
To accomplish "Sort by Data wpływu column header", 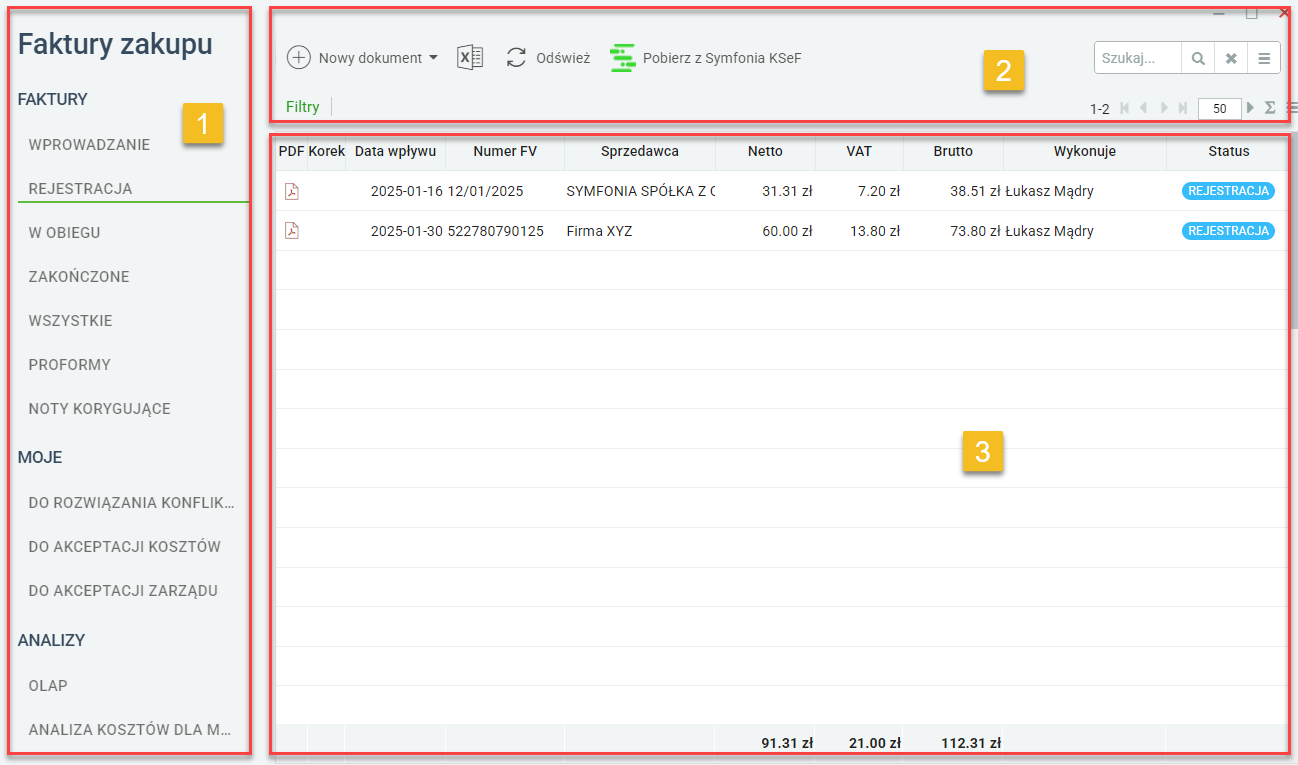I will 395,151.
